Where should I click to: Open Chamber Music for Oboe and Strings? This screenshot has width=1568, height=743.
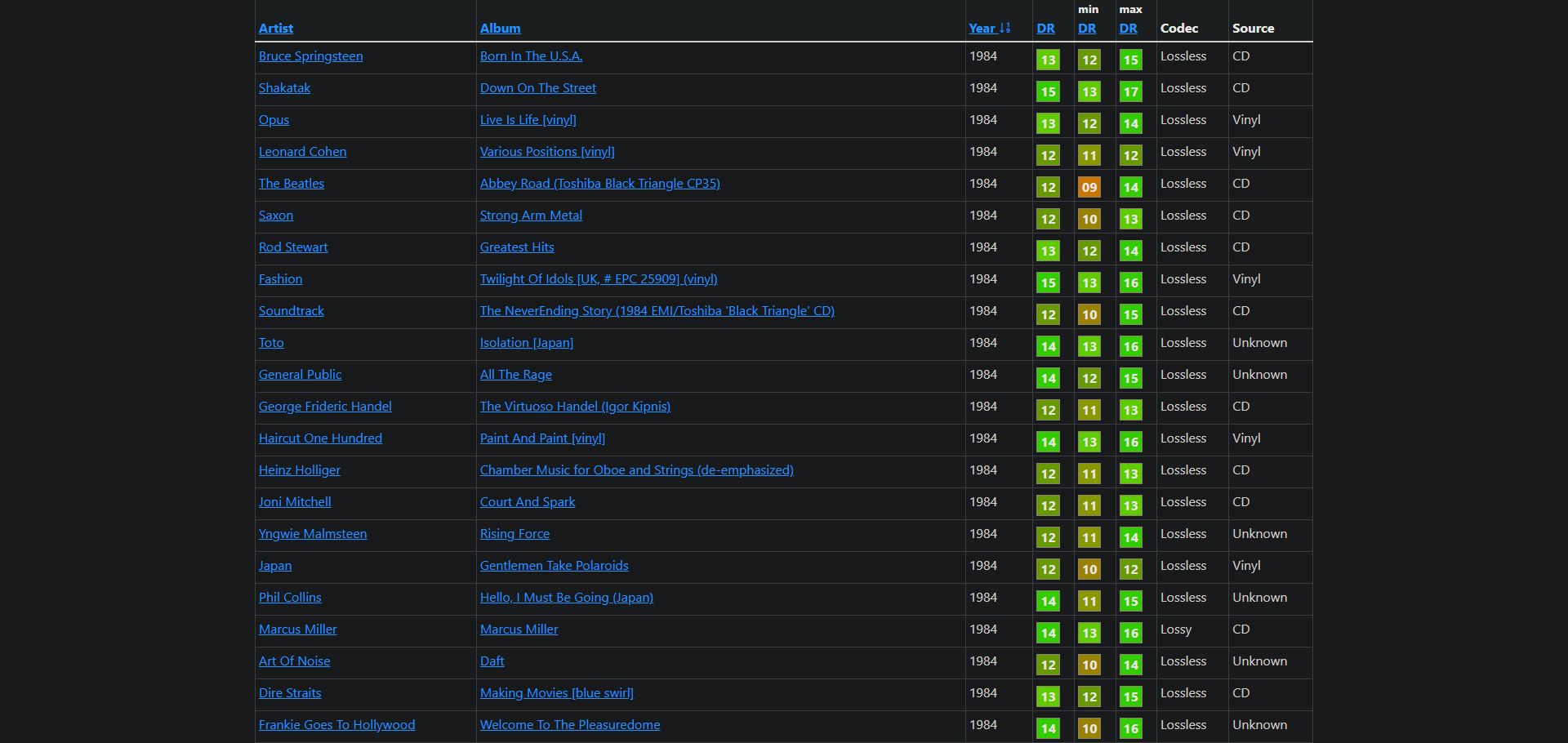pos(637,470)
